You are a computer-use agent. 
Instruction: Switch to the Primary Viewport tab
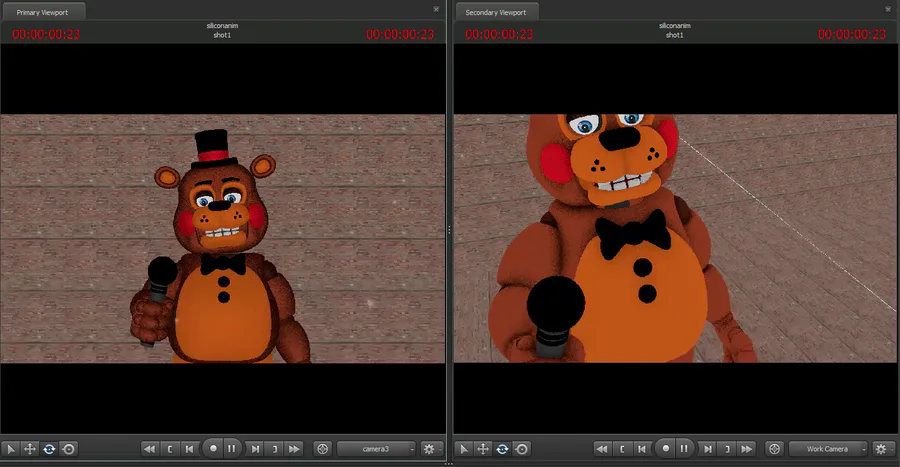(x=42, y=12)
